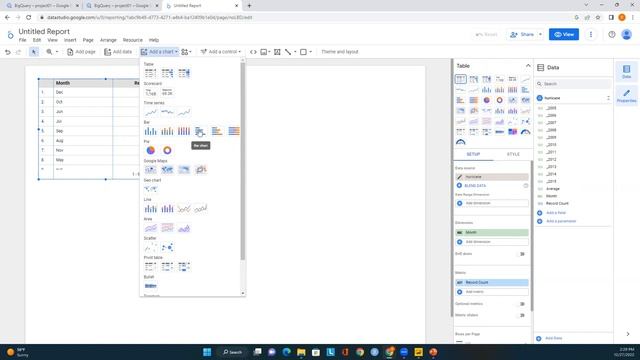Image resolution: width=640 pixels, height=360 pixels.
Task: Choose the Donut chart icon
Action: (x=167, y=150)
